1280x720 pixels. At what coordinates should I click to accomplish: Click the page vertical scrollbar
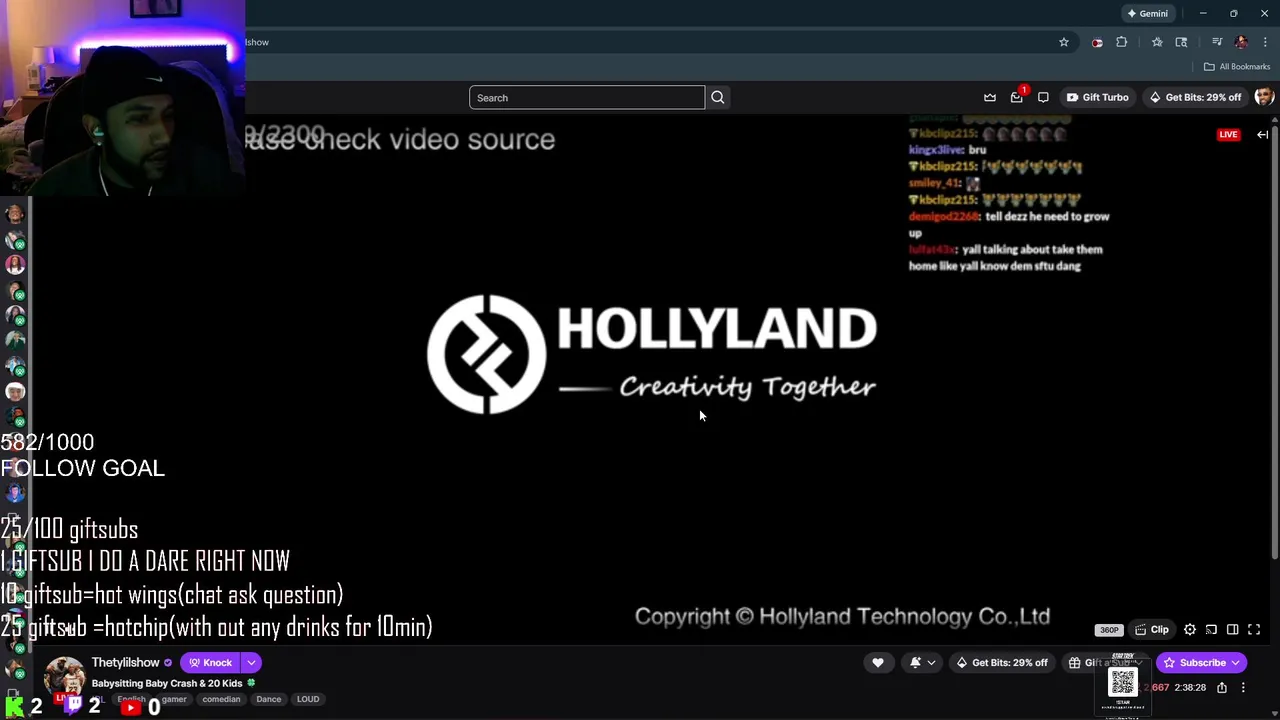(1275, 340)
